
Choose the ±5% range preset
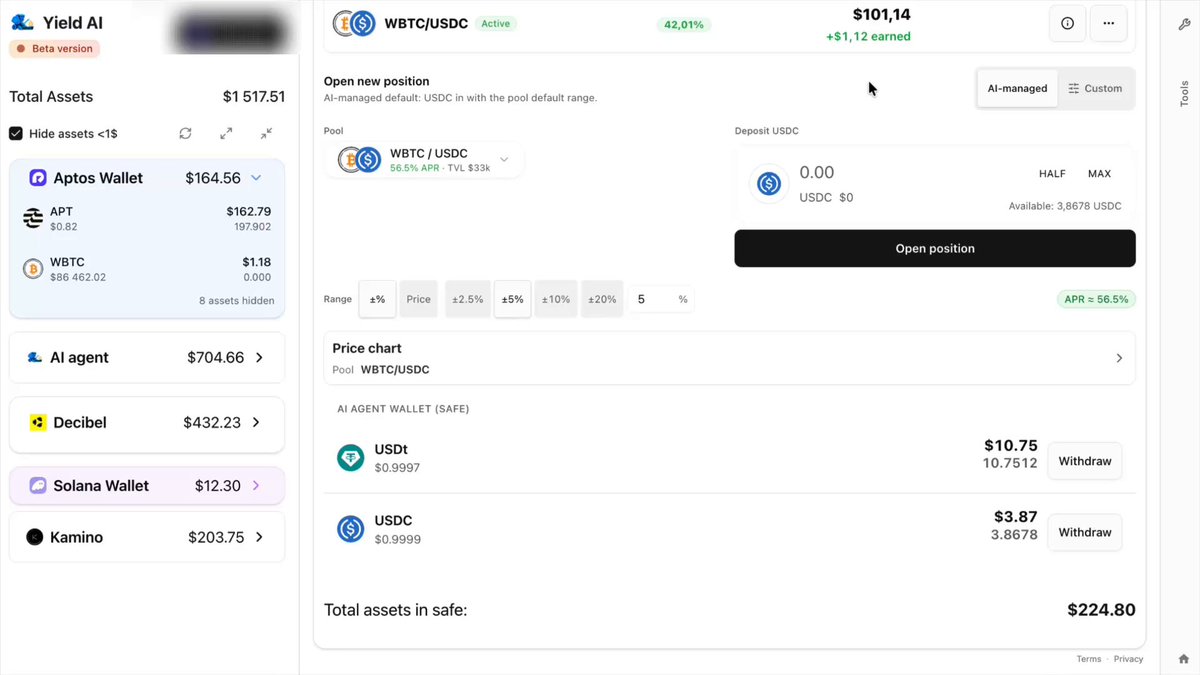click(513, 299)
